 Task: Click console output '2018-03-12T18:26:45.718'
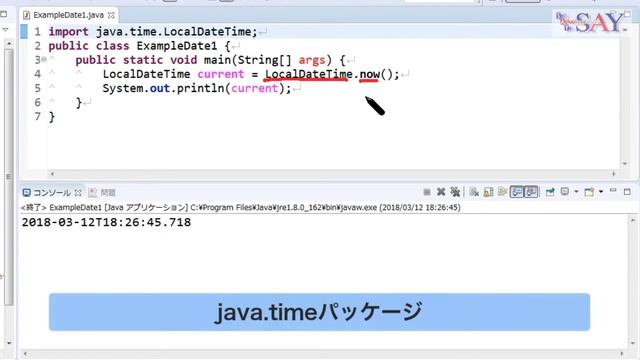click(x=106, y=222)
